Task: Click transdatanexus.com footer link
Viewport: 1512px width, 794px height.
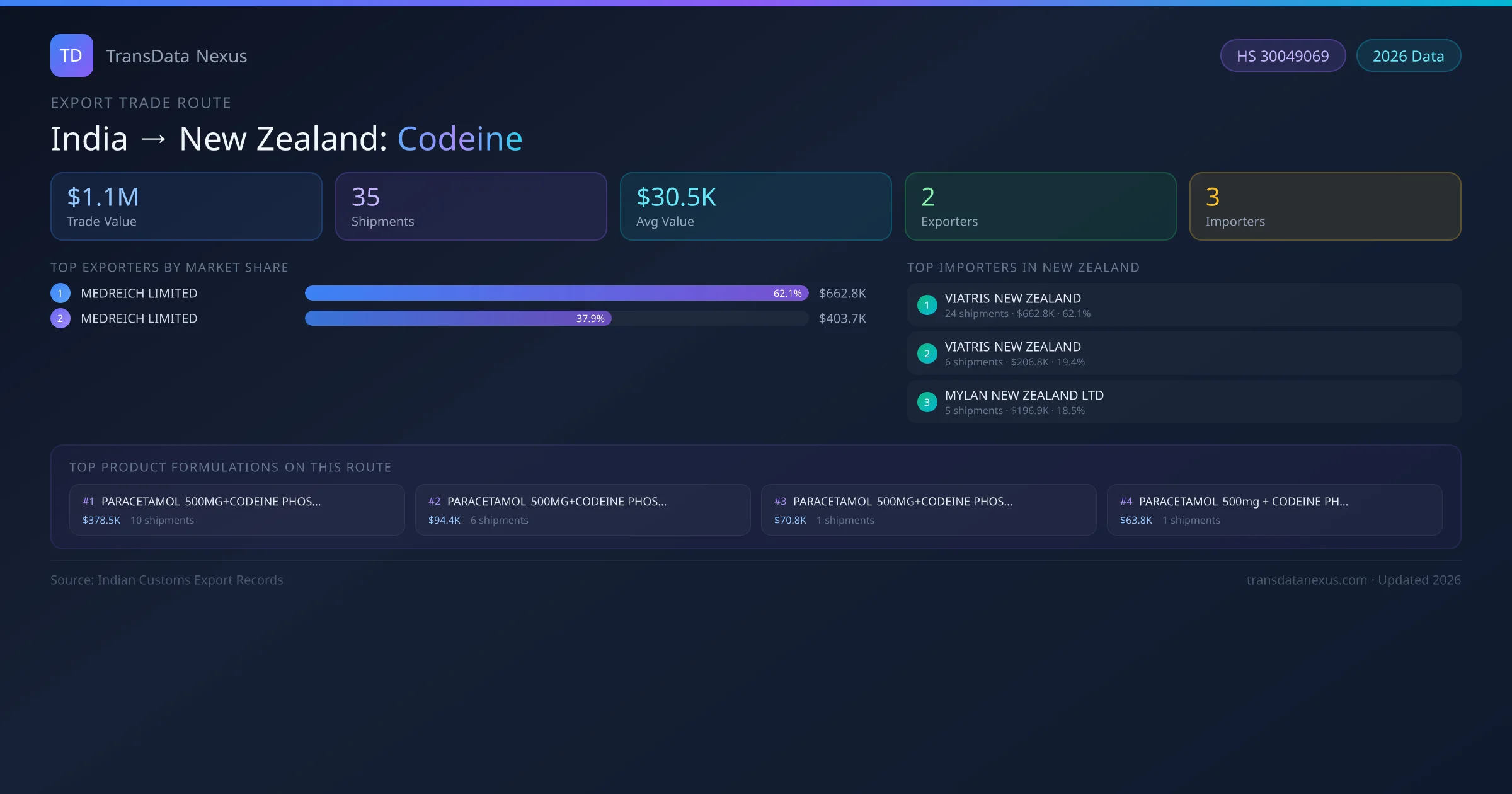Action: coord(1306,580)
